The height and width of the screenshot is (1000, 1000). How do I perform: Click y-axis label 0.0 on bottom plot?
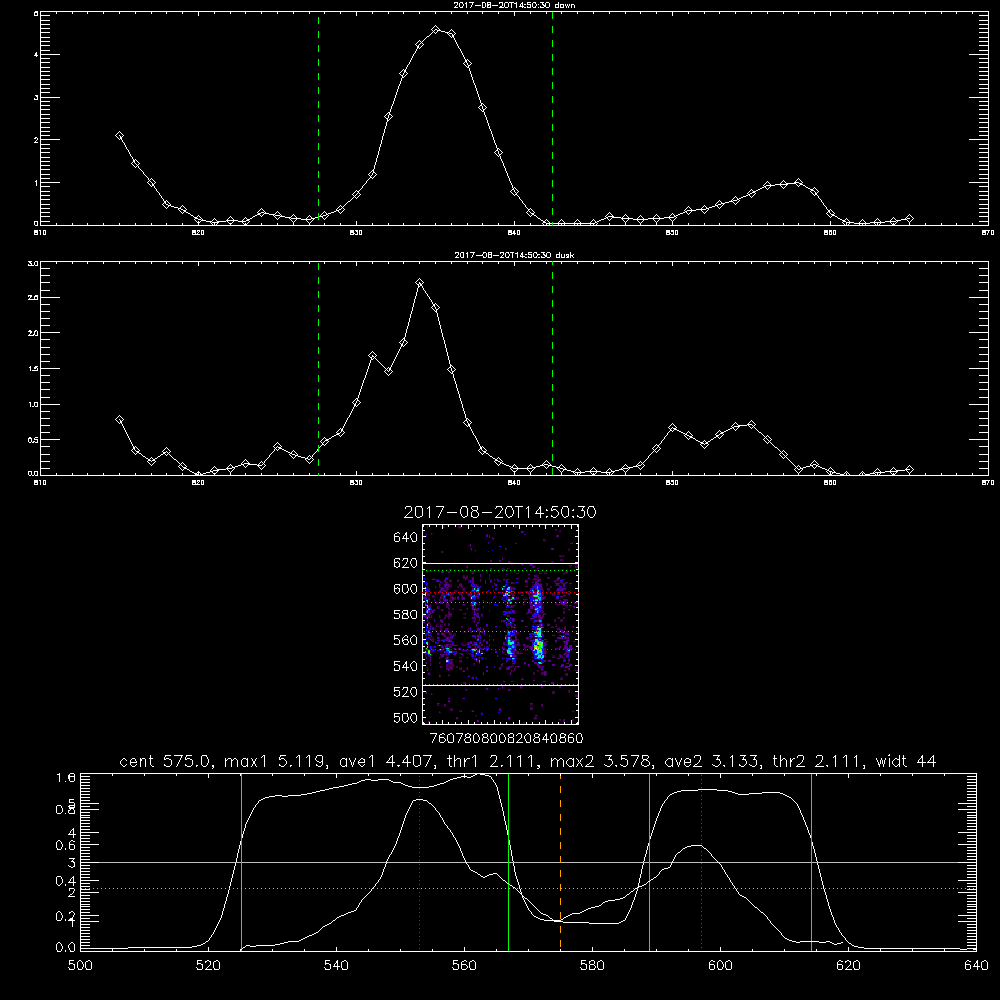tap(66, 948)
